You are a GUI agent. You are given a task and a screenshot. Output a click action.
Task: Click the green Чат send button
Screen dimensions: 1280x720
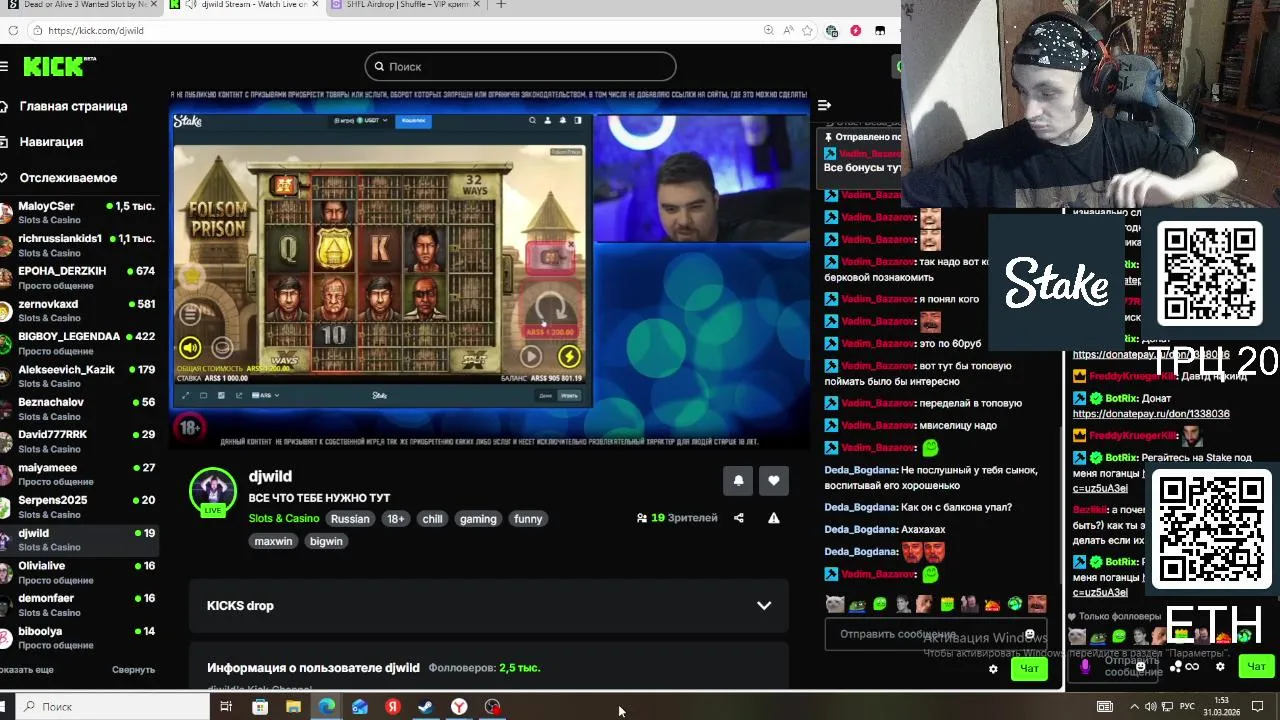pyautogui.click(x=1029, y=668)
